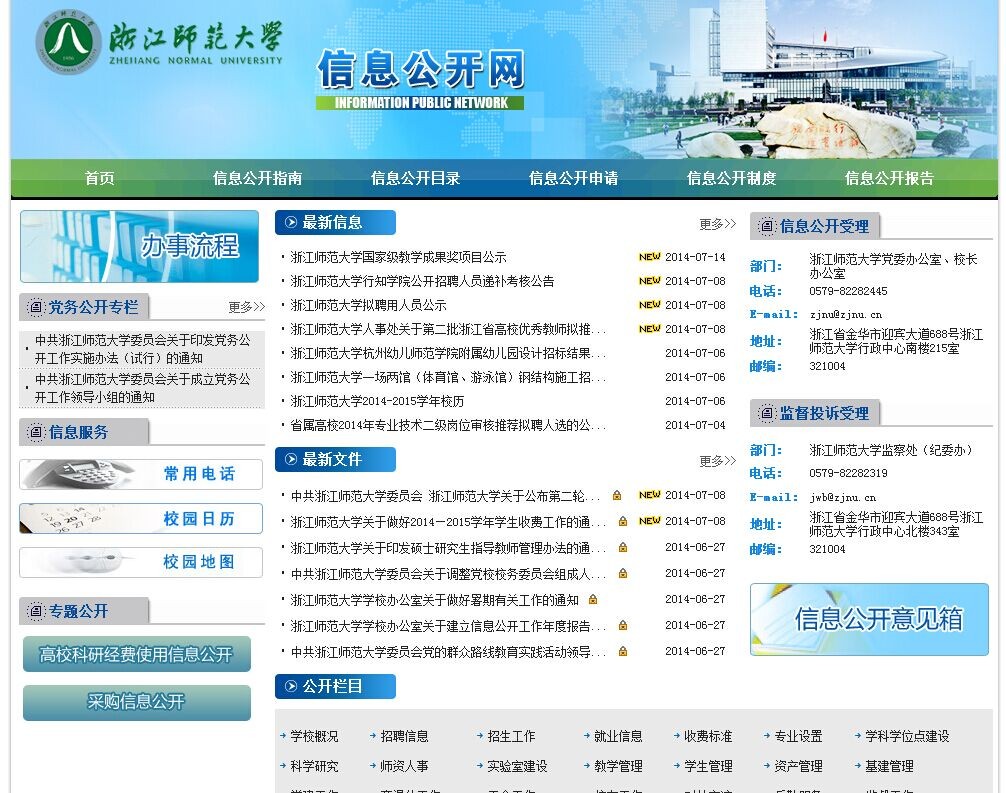This screenshot has height=793, width=1006.
Task: Click the 办事流程 banner image
Action: (139, 246)
